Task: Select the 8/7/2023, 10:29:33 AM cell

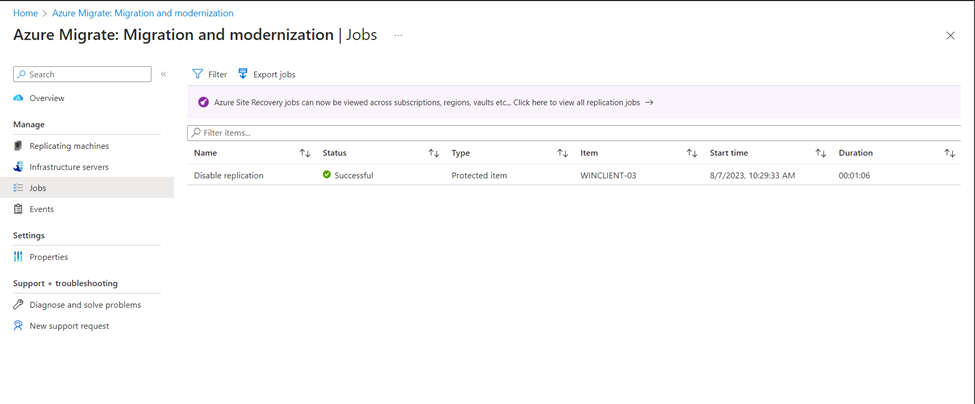Action: point(752,175)
